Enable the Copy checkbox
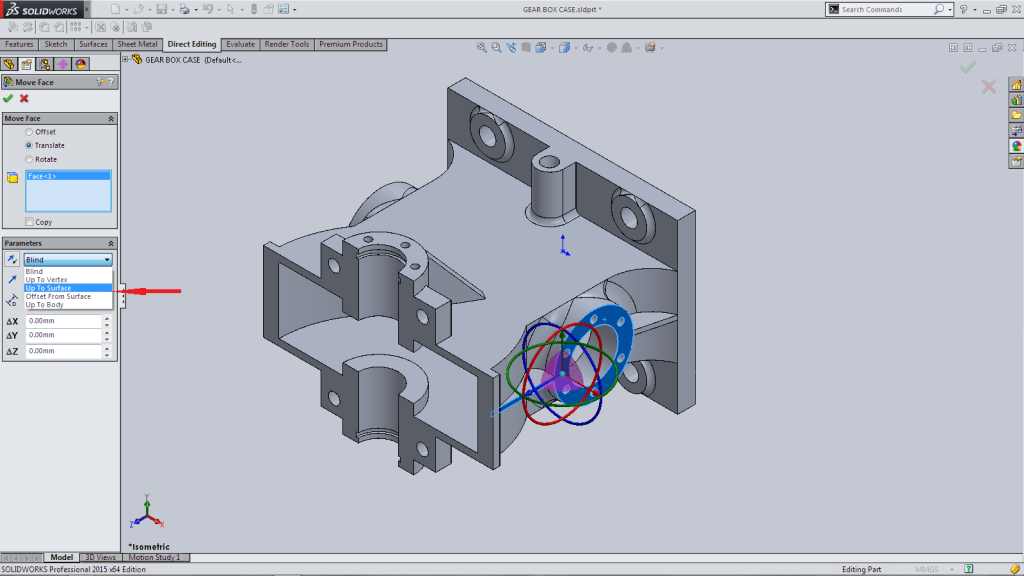Screen dimensions: 1024x576 click(x=28, y=221)
